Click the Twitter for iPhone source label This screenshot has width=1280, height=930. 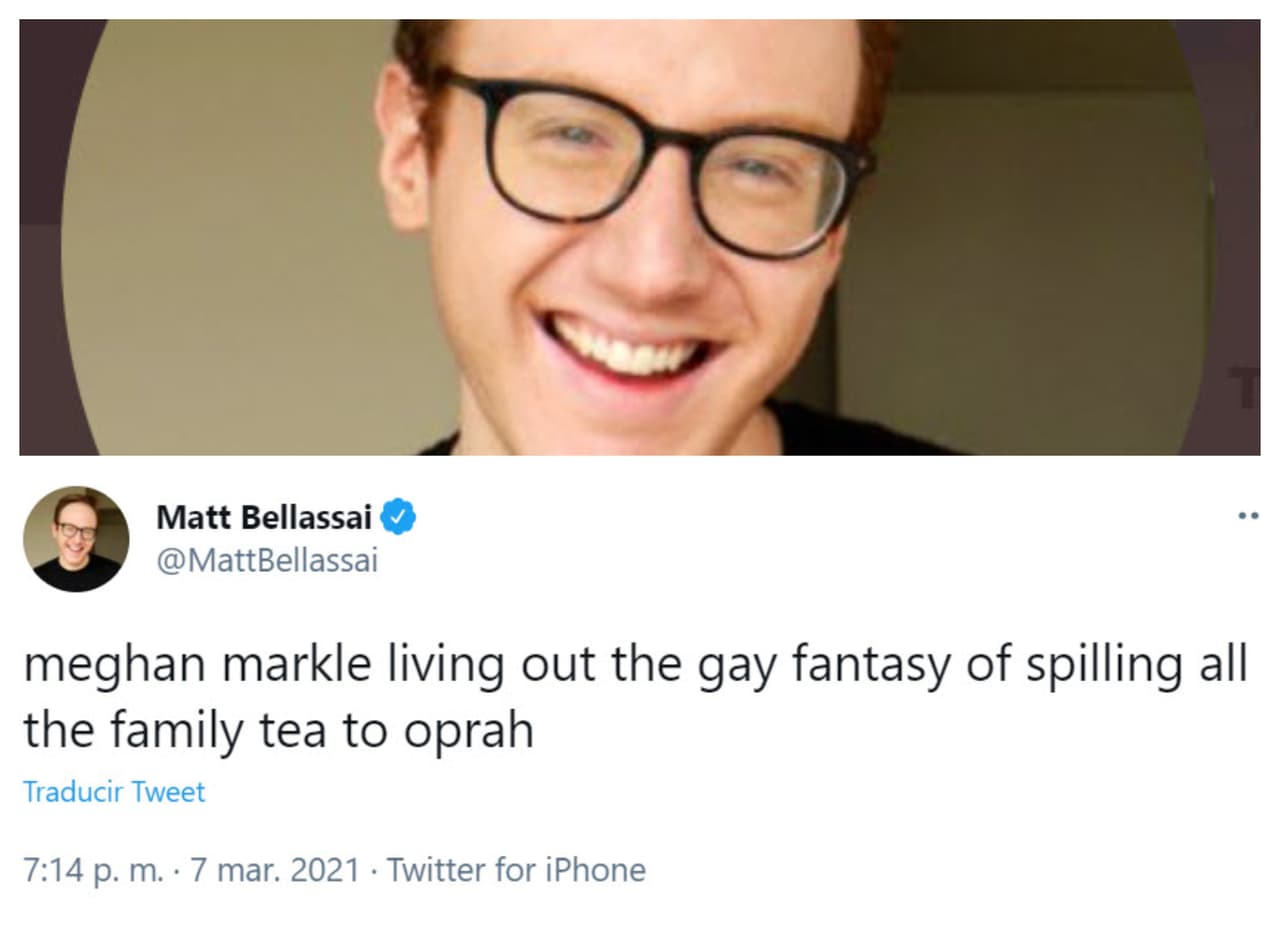[x=516, y=869]
